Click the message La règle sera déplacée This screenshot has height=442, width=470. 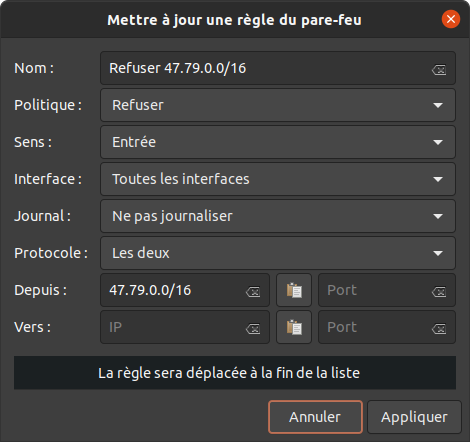click(x=235, y=373)
